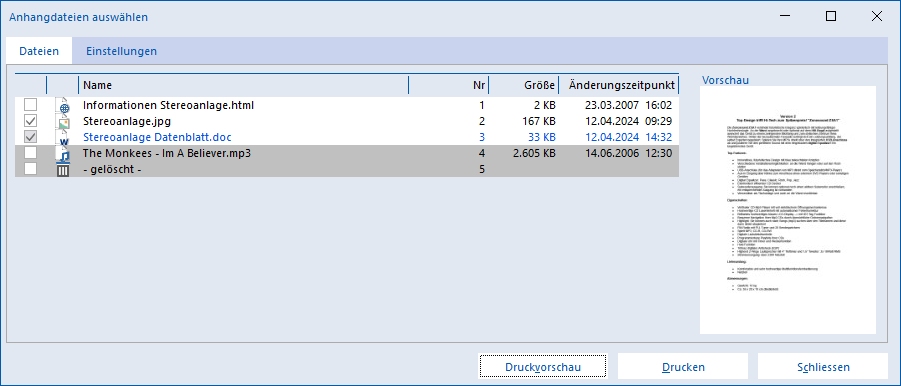The height and width of the screenshot is (386, 901).
Task: Close the dialog with the X icon
Action: click(x=877, y=17)
